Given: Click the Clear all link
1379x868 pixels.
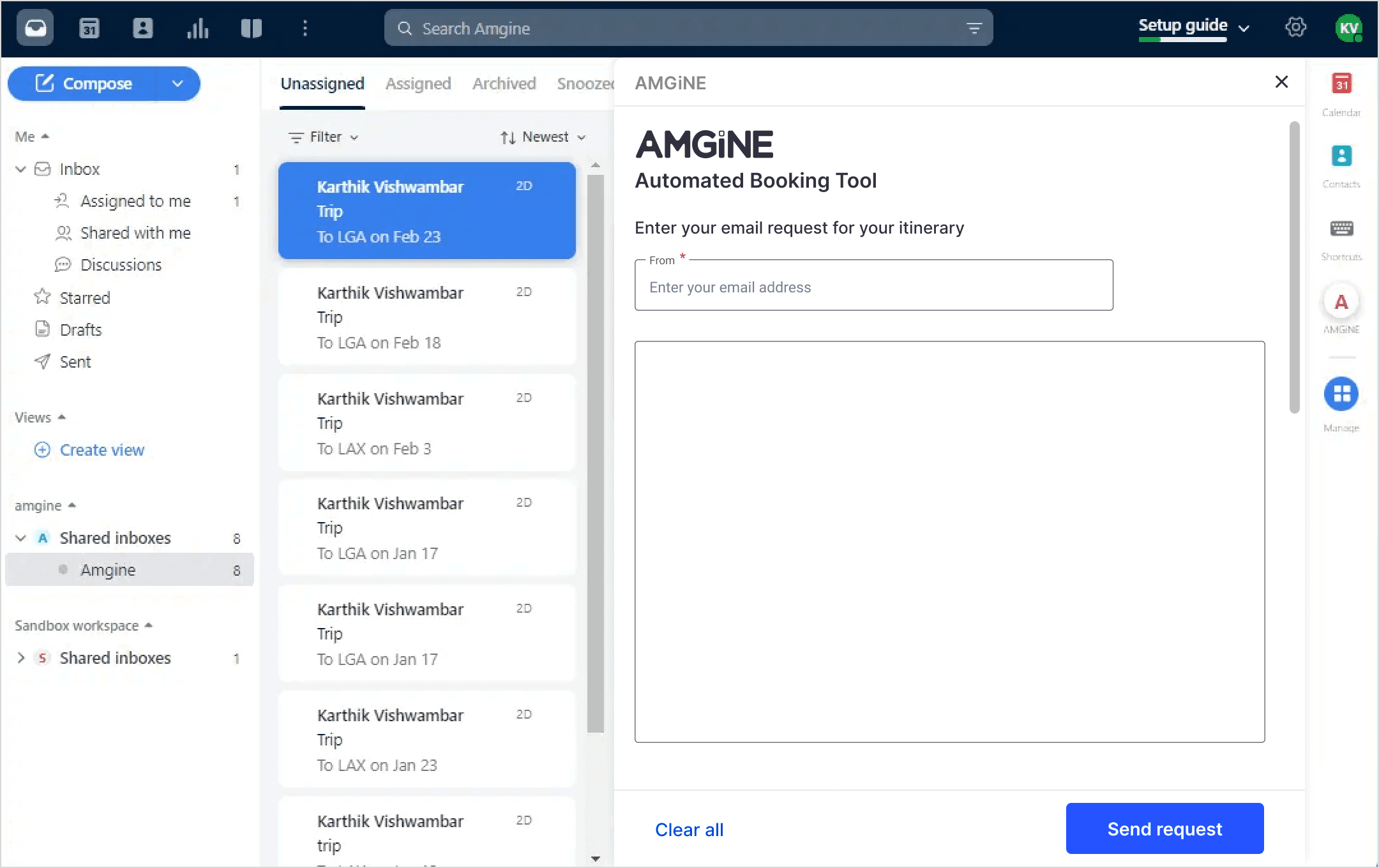Looking at the screenshot, I should 689,829.
